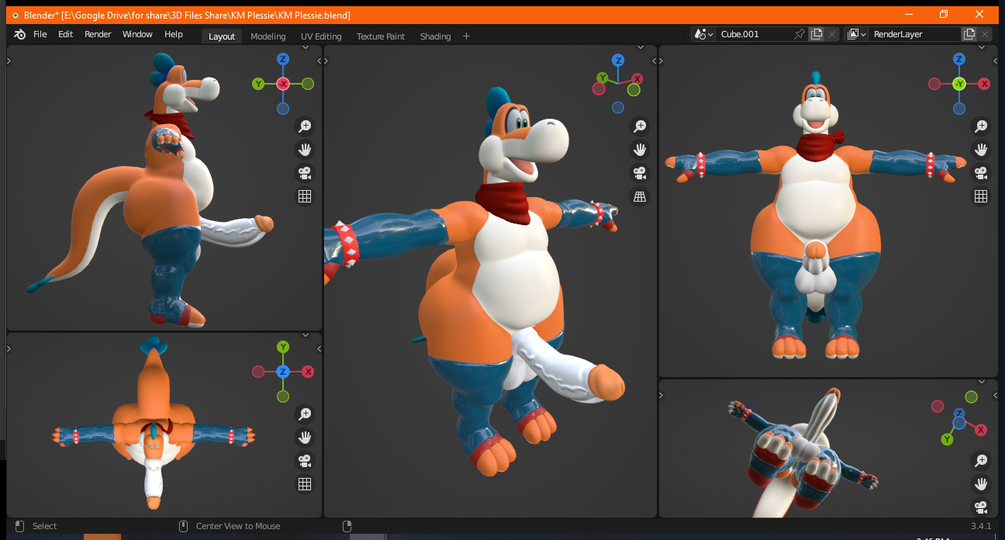Toggle camera view in bottom-left top-view viewport

[304, 461]
